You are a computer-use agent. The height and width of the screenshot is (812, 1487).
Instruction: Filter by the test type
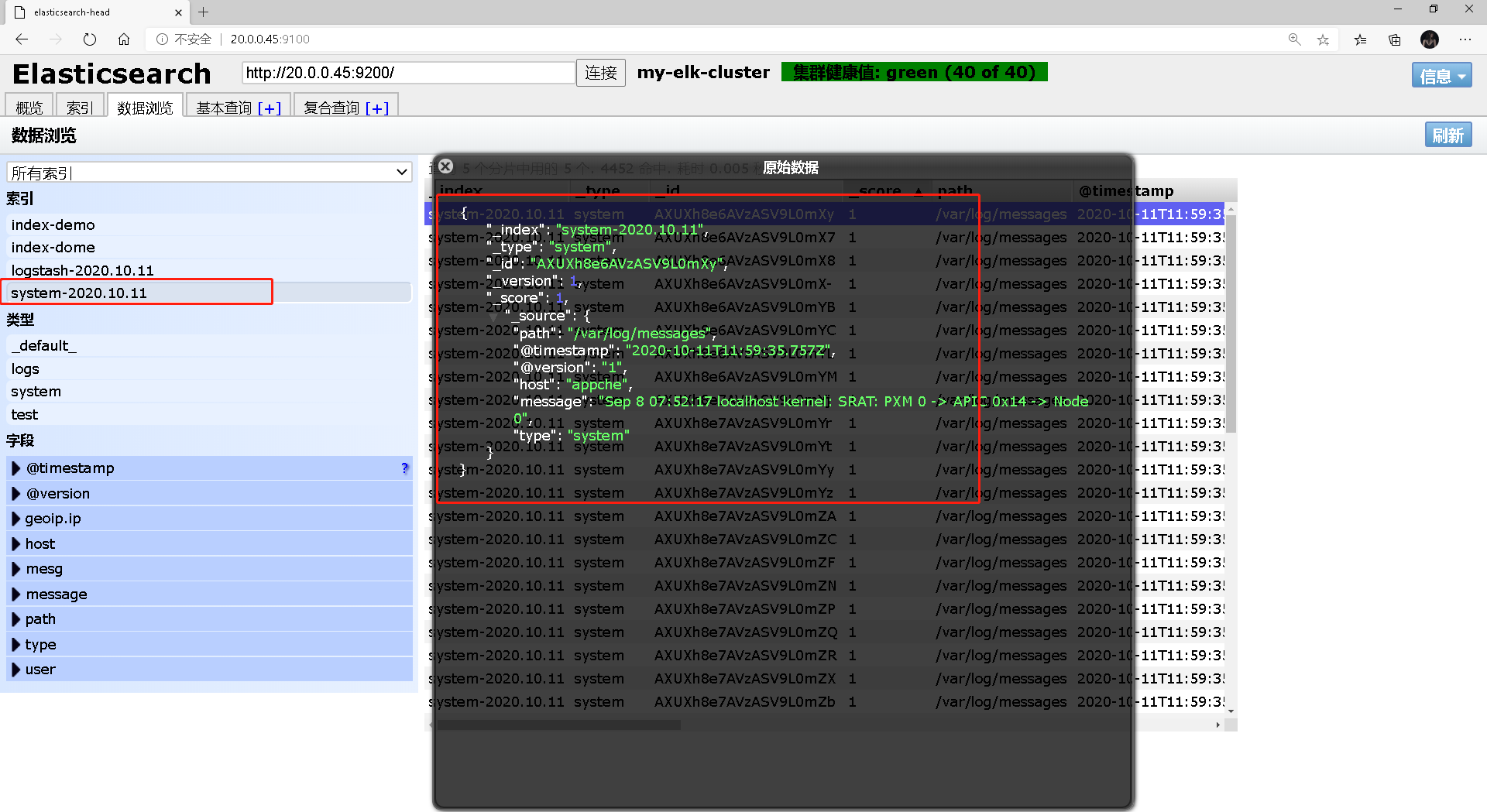click(x=209, y=414)
